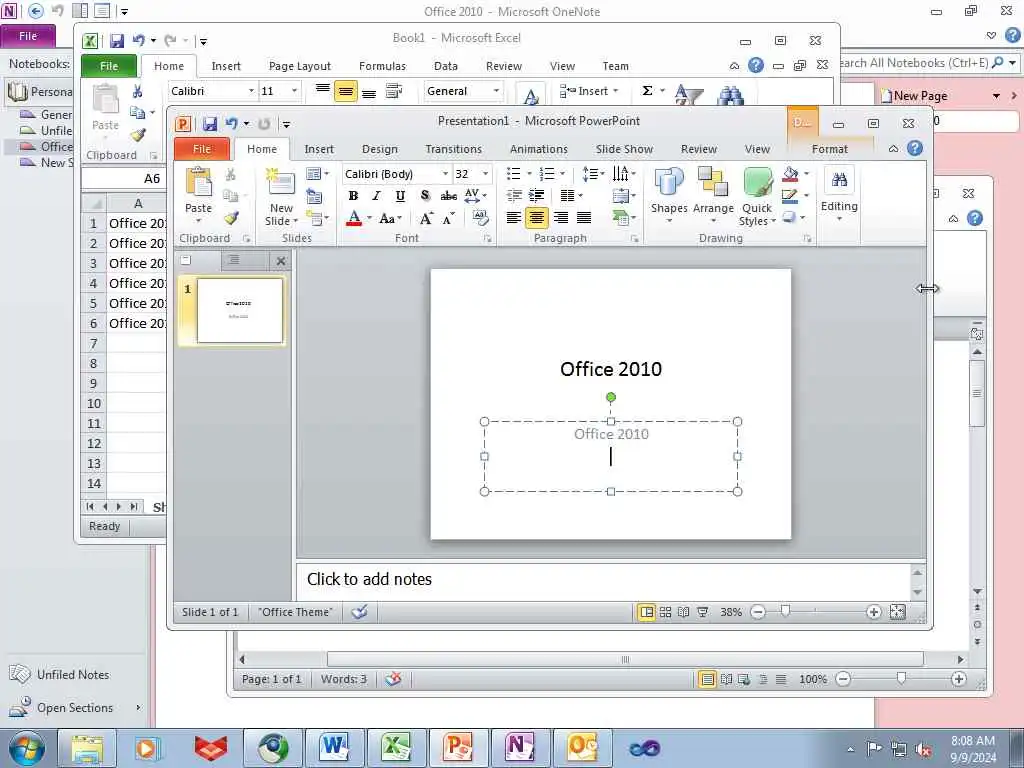Click Undo arrow in PowerPoint title bar
The height and width of the screenshot is (768, 1024).
[231, 123]
